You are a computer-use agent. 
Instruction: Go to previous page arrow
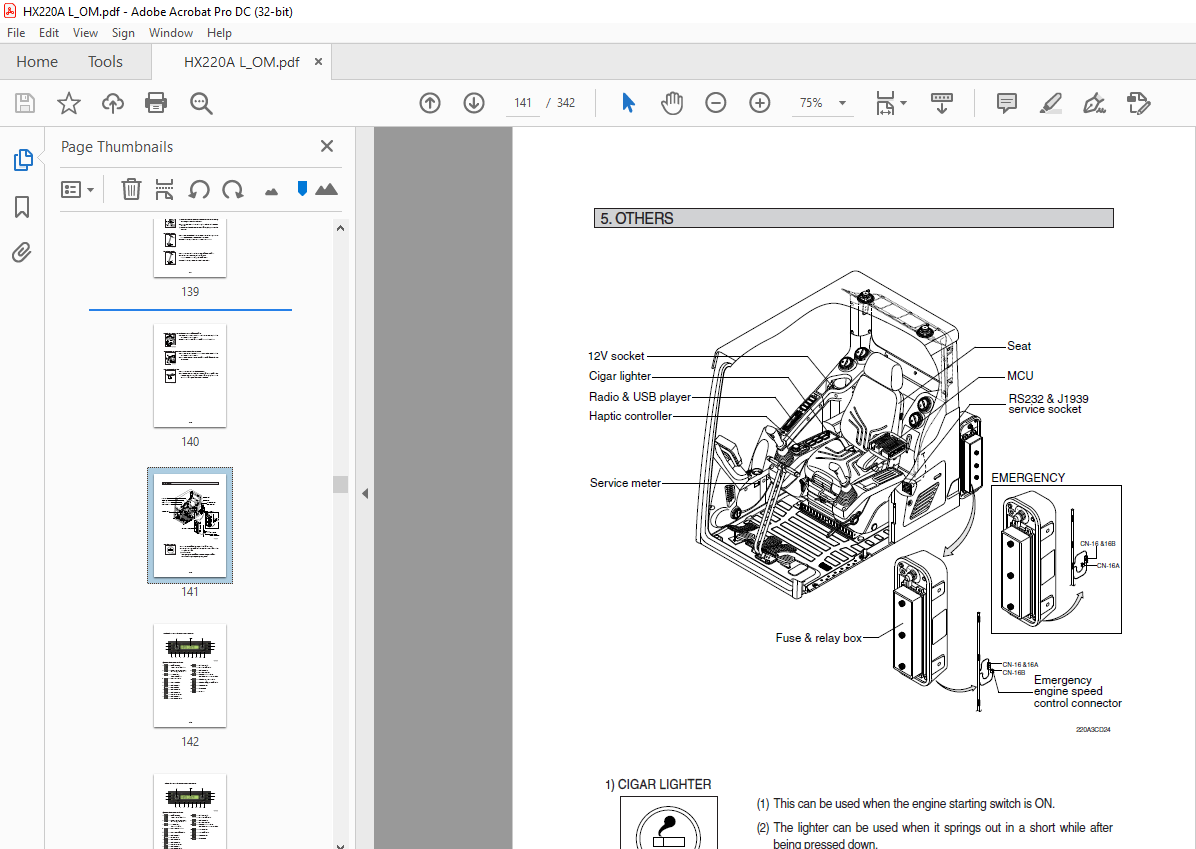[x=430, y=103]
